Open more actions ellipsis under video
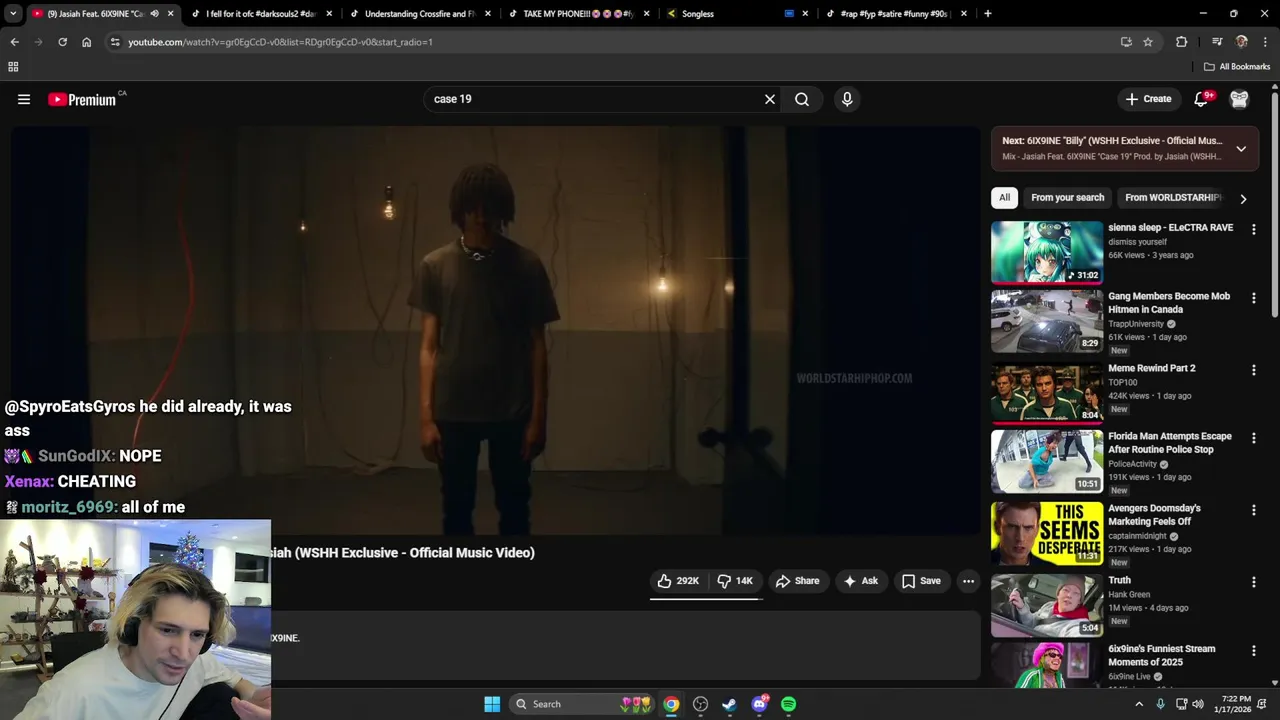Image resolution: width=1280 pixels, height=720 pixels. point(968,581)
